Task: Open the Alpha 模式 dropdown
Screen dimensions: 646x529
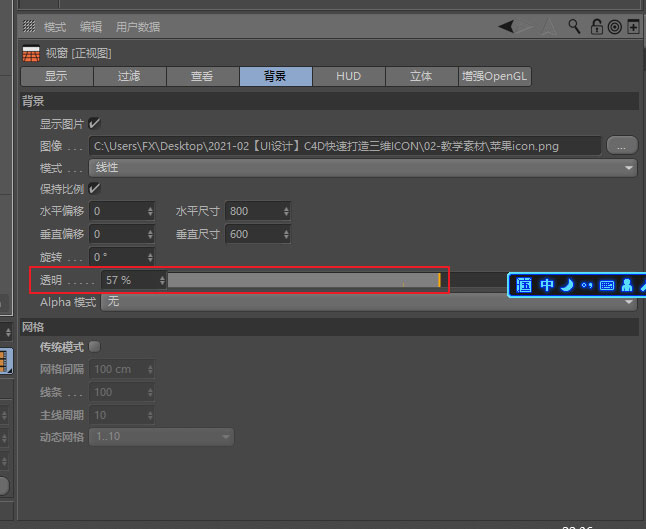Action: click(x=369, y=302)
